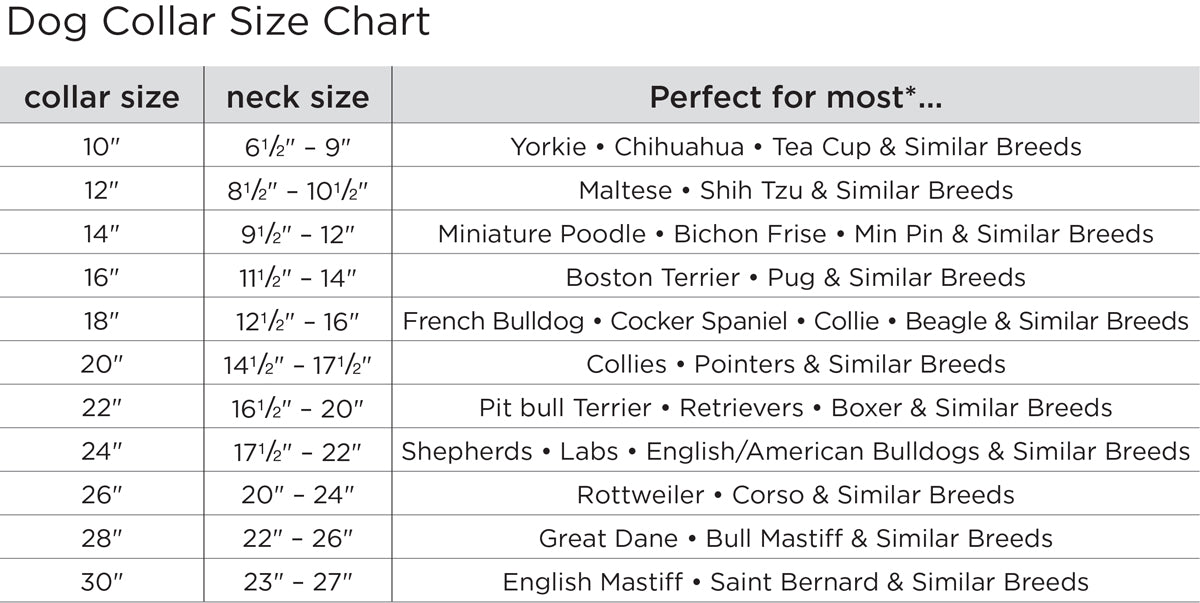Viewport: 1200px width, 603px height.
Task: Select the 14" collar size cell
Action: (101, 234)
